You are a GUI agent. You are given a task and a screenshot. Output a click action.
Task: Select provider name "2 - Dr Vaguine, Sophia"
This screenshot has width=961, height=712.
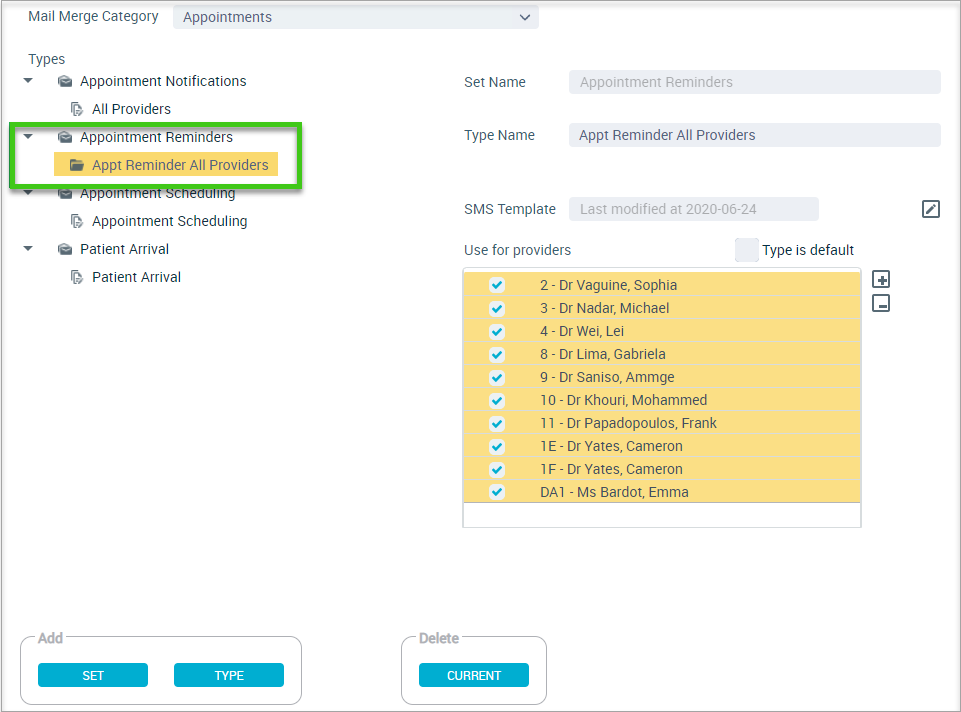tap(609, 285)
